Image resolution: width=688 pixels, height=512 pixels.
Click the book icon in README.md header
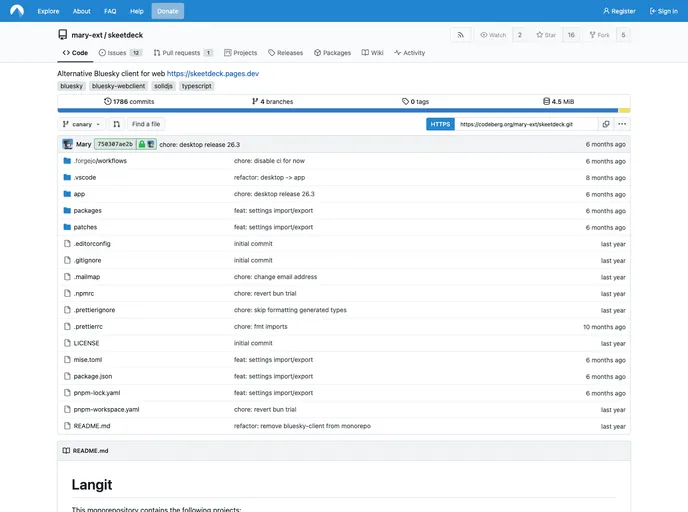(x=66, y=451)
